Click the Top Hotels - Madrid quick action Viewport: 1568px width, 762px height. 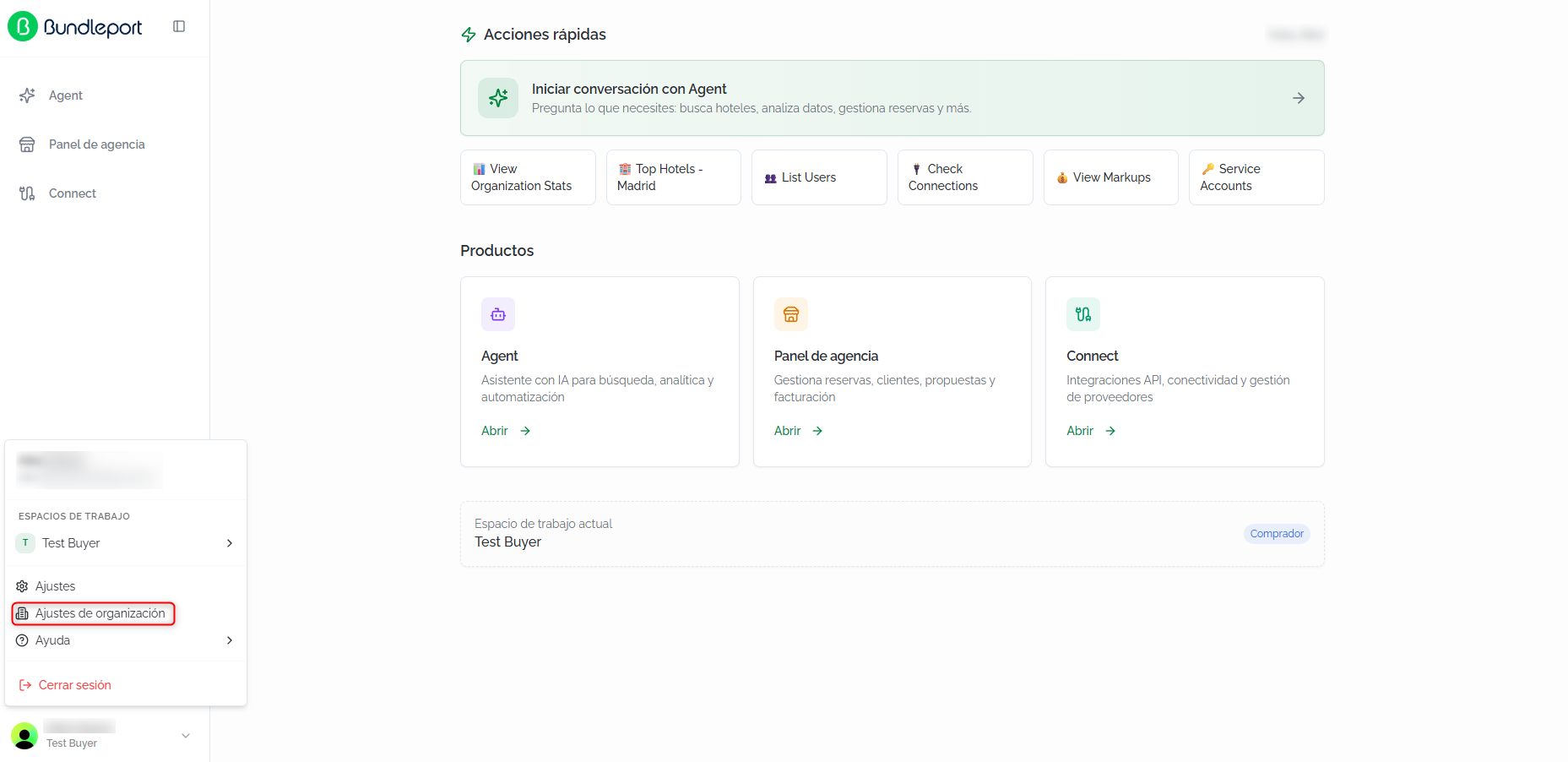coord(674,177)
